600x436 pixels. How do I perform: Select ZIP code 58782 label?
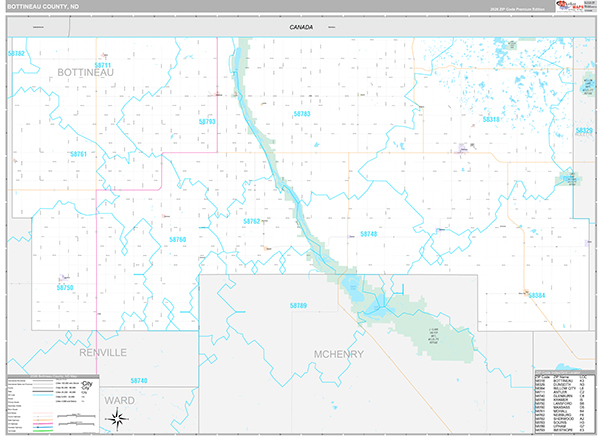point(15,53)
